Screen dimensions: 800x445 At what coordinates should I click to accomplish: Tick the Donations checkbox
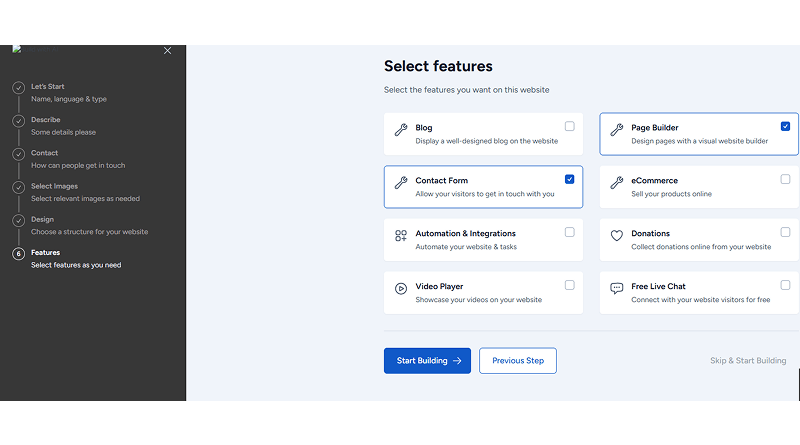[x=785, y=232]
